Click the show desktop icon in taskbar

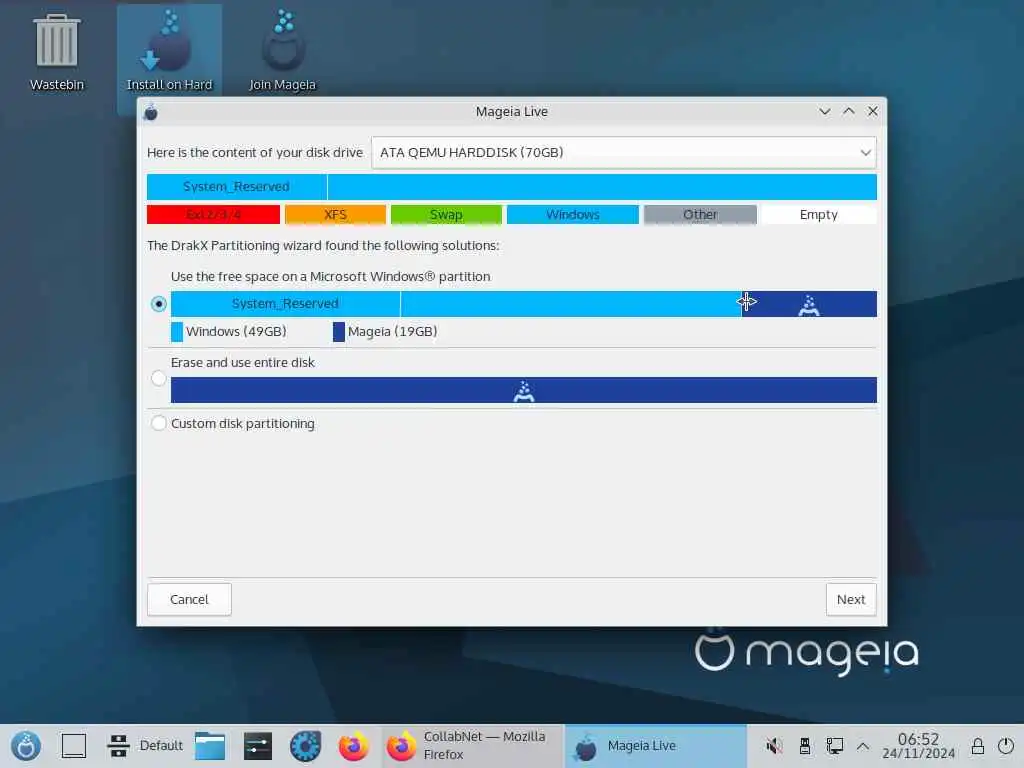click(x=74, y=746)
